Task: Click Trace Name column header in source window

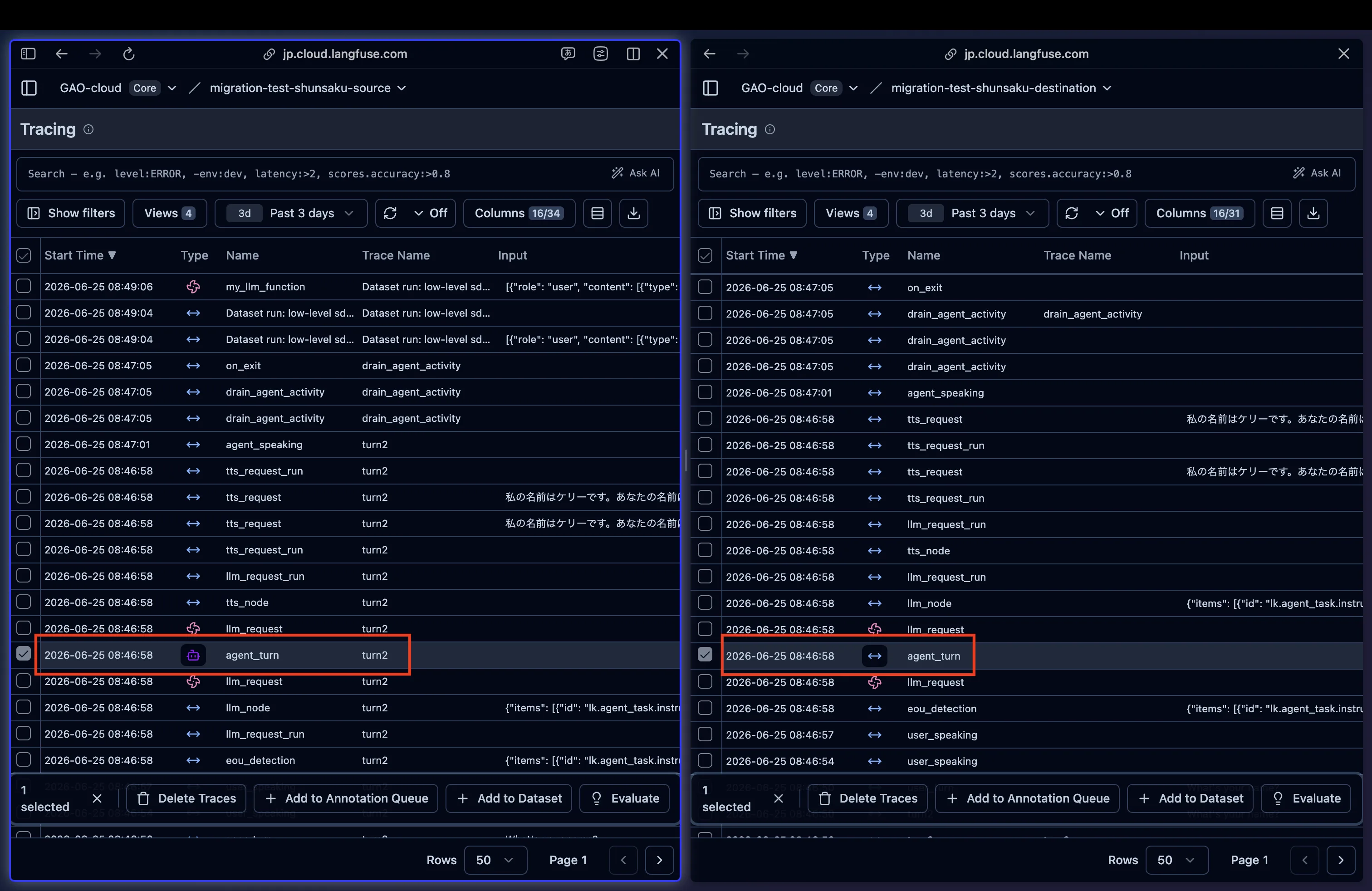Action: (x=396, y=255)
